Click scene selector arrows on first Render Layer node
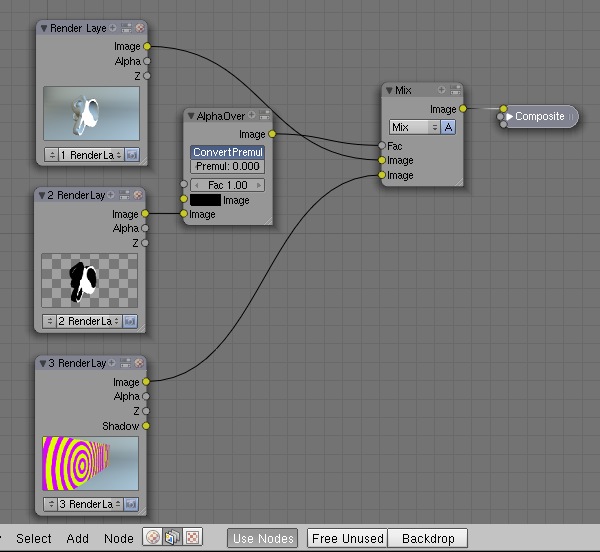This screenshot has height=552, width=600. point(52,155)
